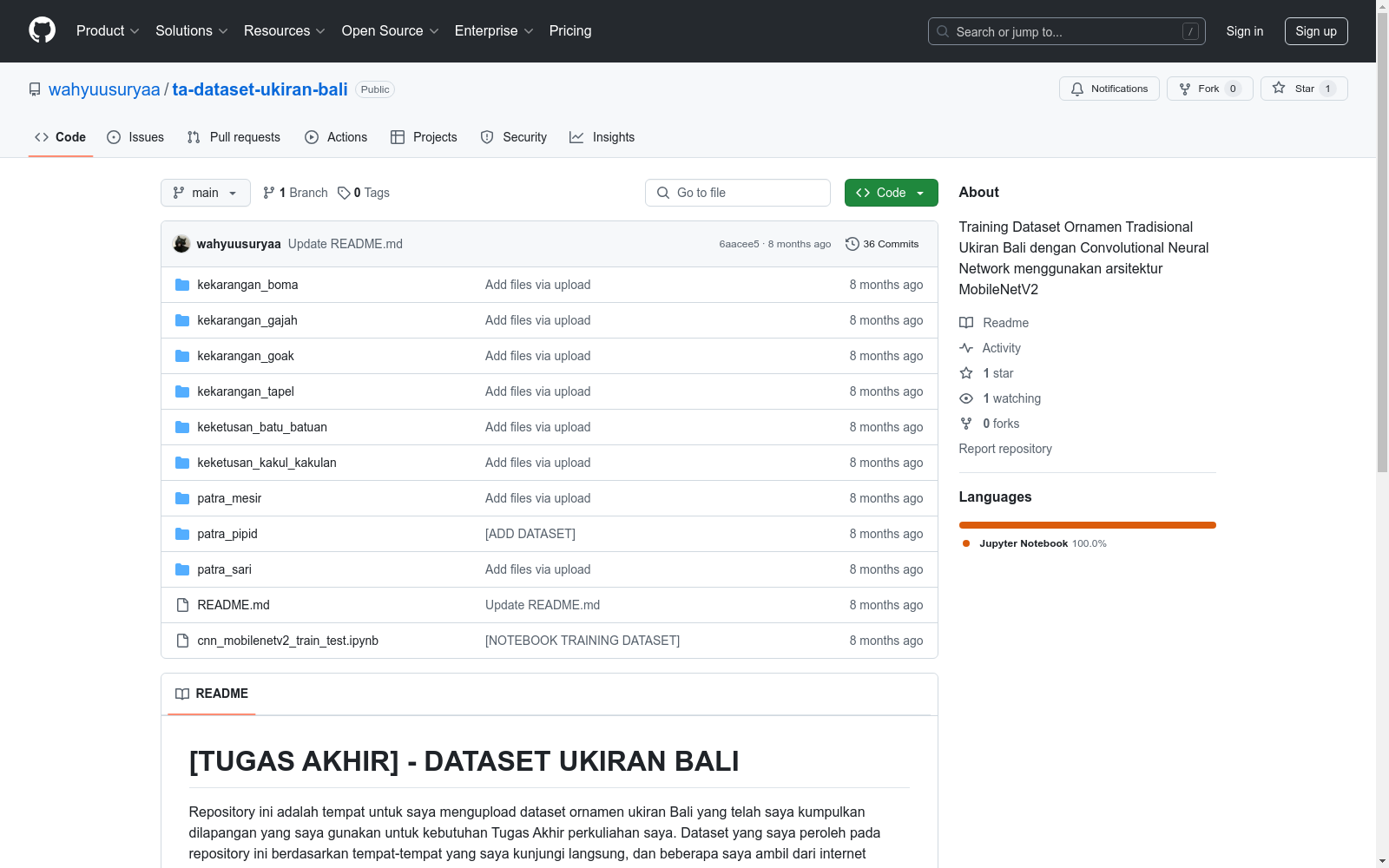Click the eye icon beside '1 watching'
Image resolution: width=1389 pixels, height=868 pixels.
(x=966, y=398)
